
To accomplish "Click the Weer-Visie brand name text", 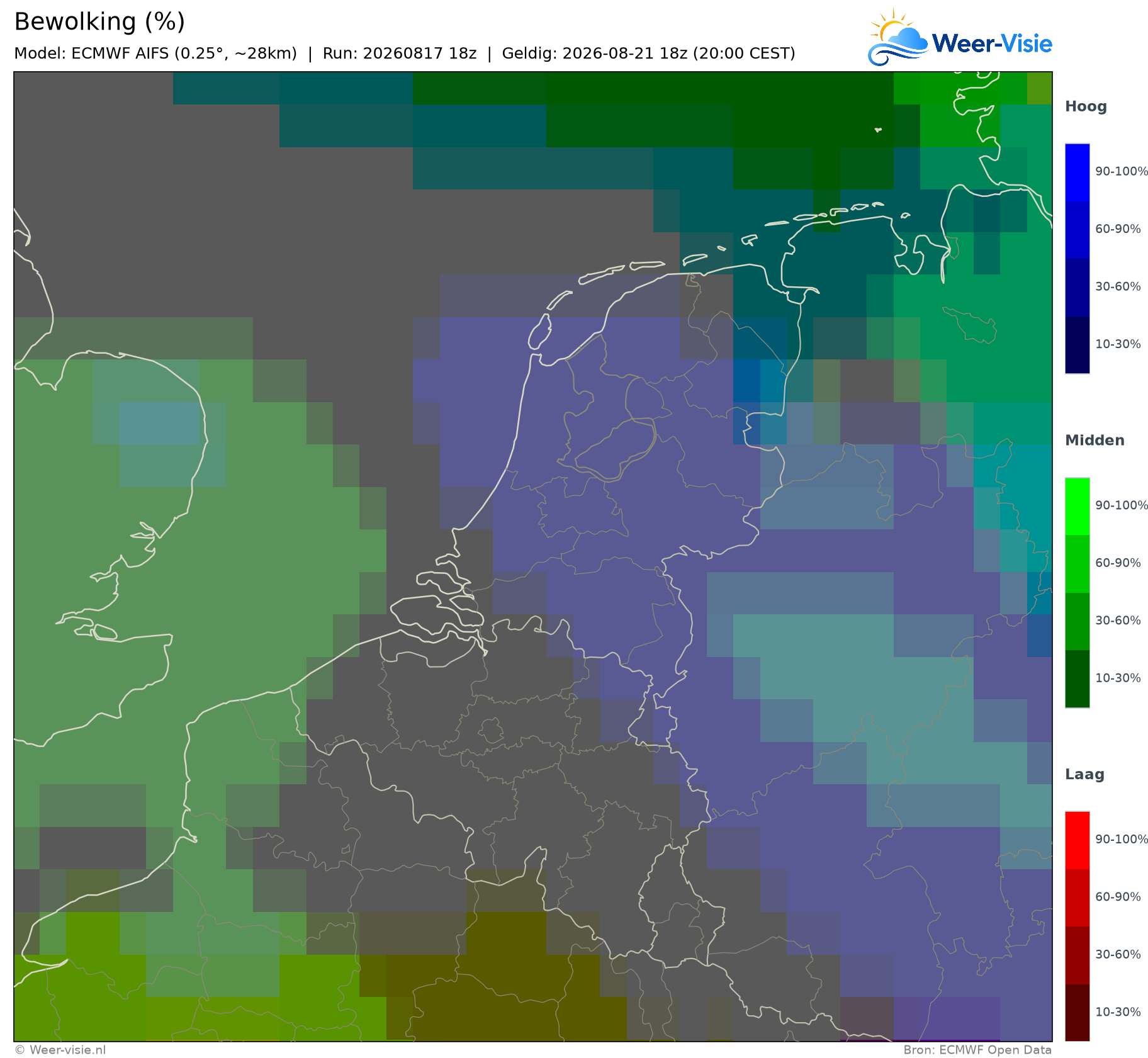I will pyautogui.click(x=992, y=43).
